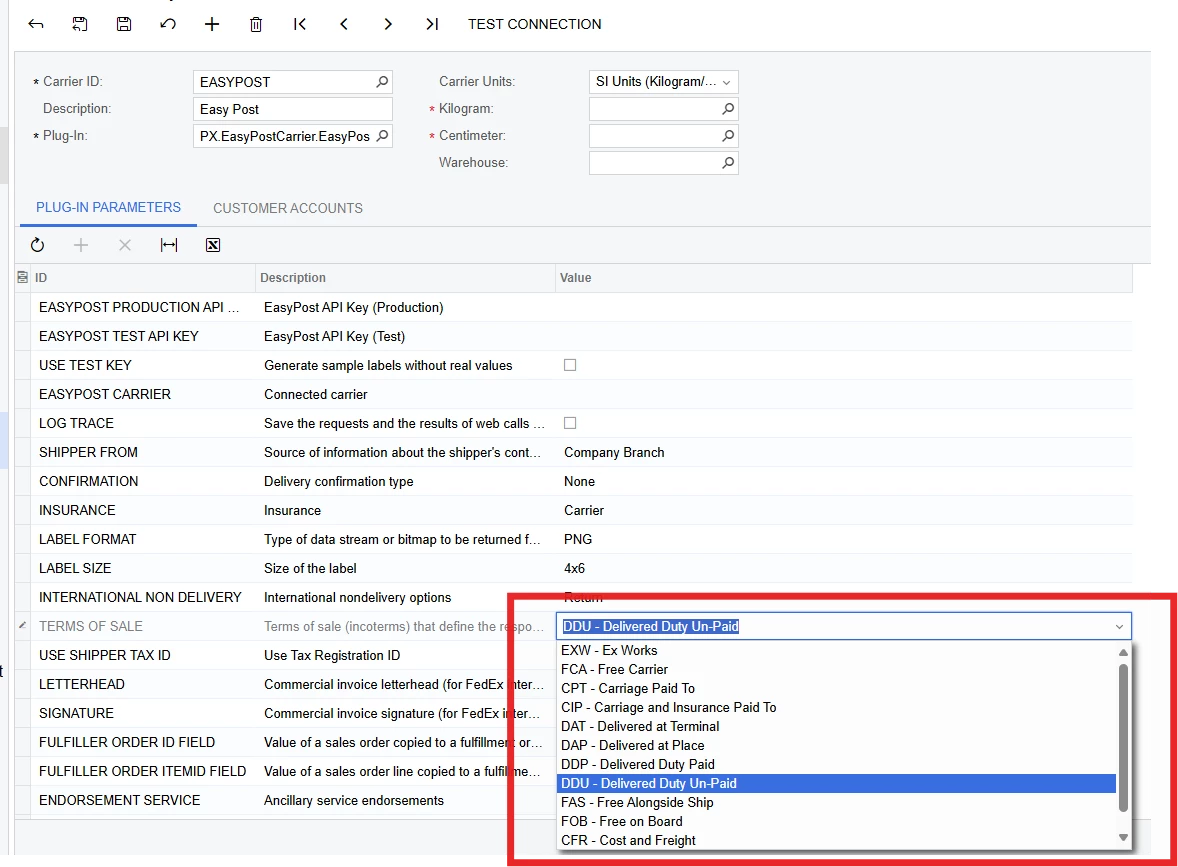This screenshot has width=1178, height=867.
Task: Export grid to Excel icon
Action: [x=213, y=245]
